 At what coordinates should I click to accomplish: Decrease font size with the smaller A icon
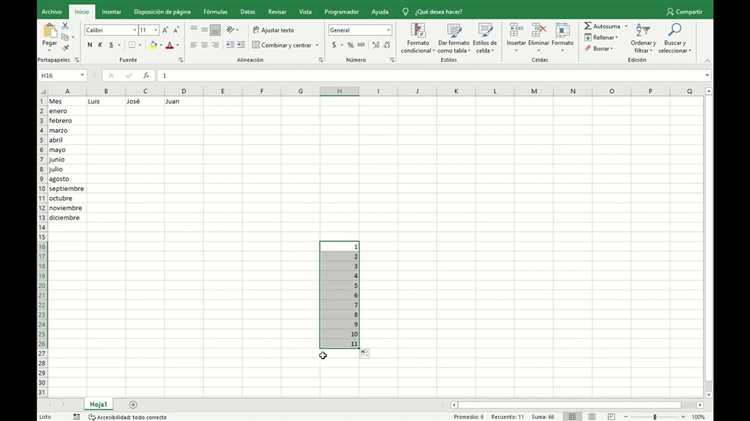(x=176, y=30)
